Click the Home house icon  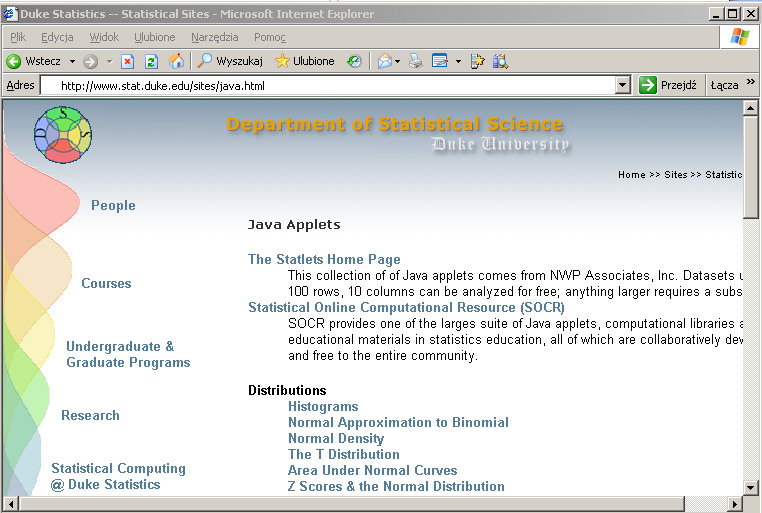[176, 61]
